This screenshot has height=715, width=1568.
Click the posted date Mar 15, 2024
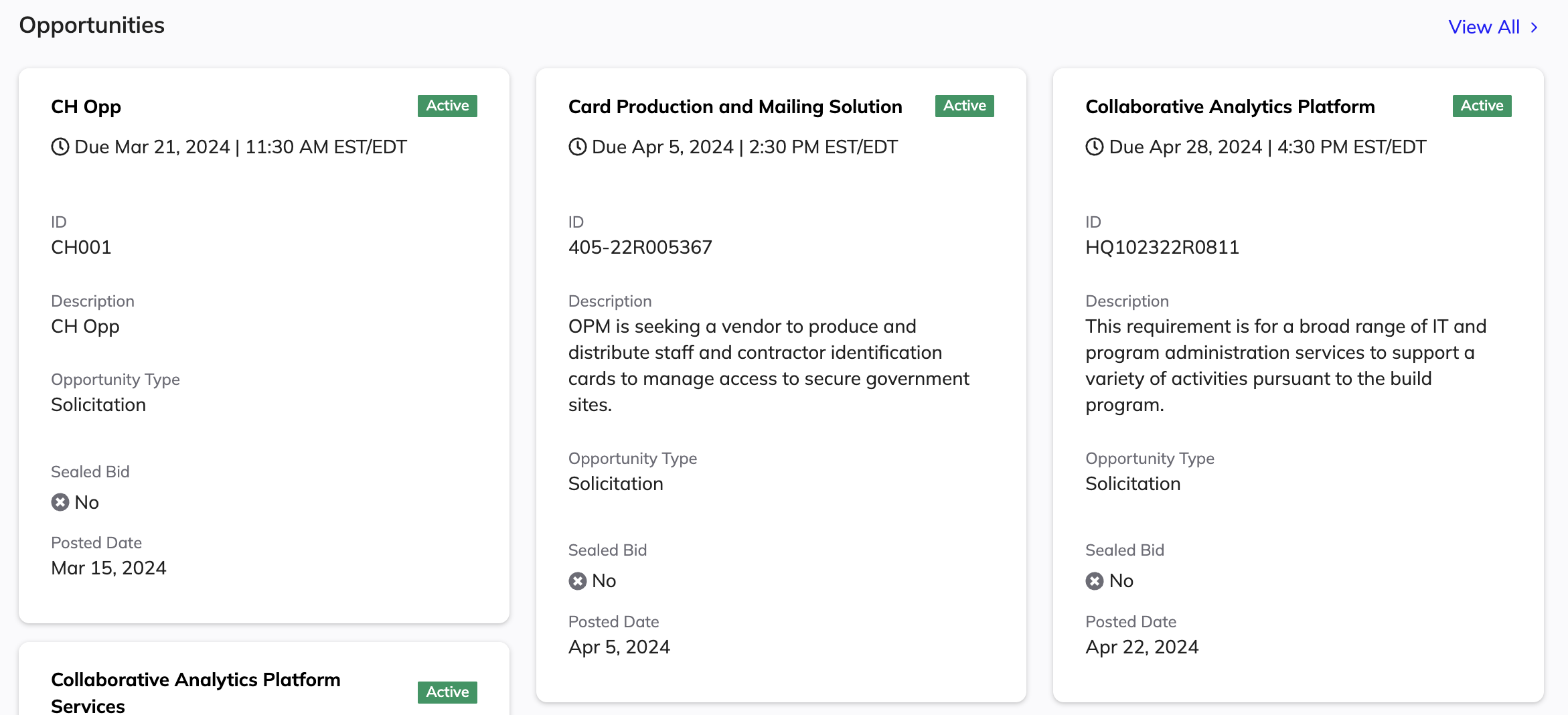108,568
